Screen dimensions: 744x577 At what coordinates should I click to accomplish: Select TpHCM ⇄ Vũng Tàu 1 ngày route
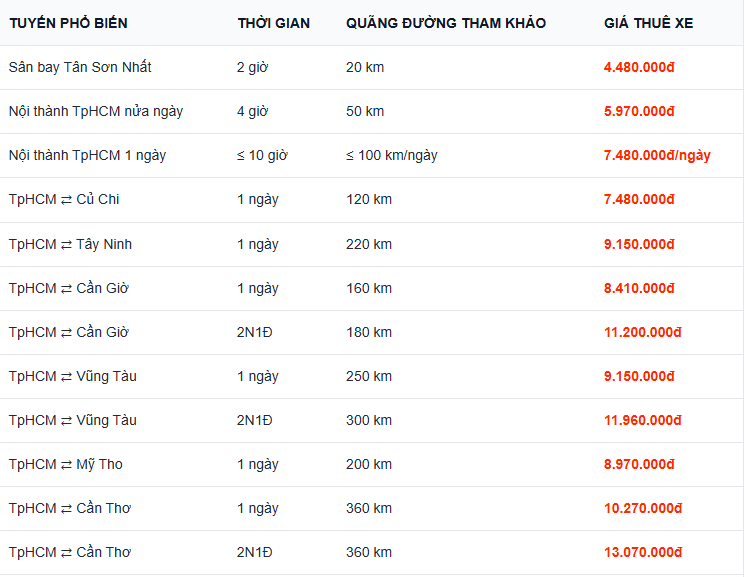[x=73, y=376]
